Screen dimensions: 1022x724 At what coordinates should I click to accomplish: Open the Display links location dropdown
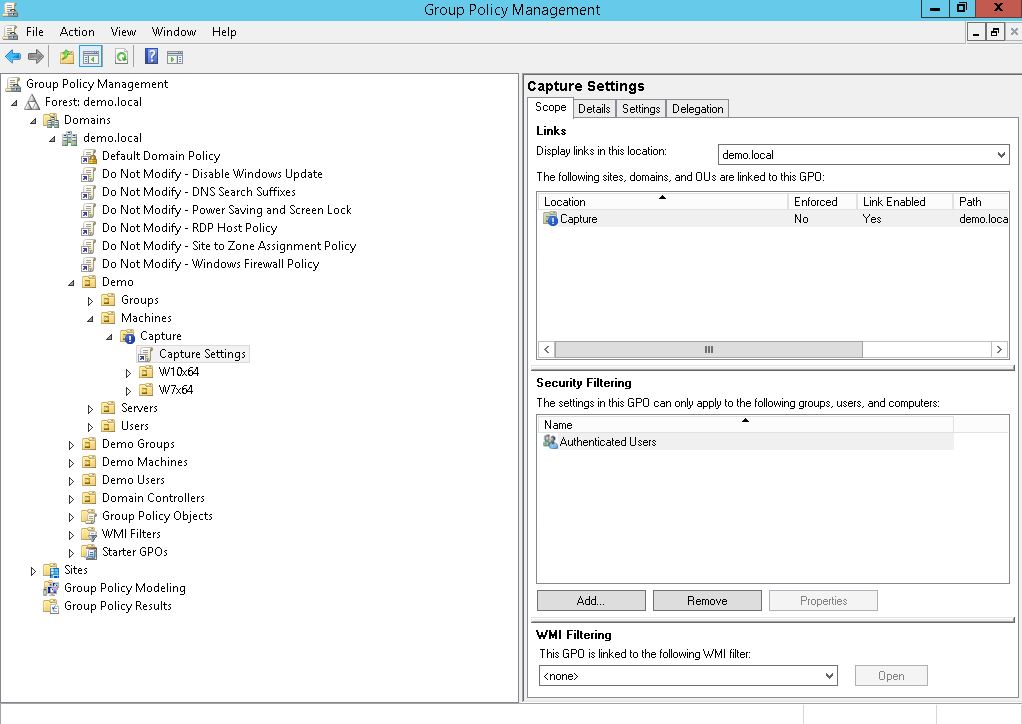(1000, 155)
